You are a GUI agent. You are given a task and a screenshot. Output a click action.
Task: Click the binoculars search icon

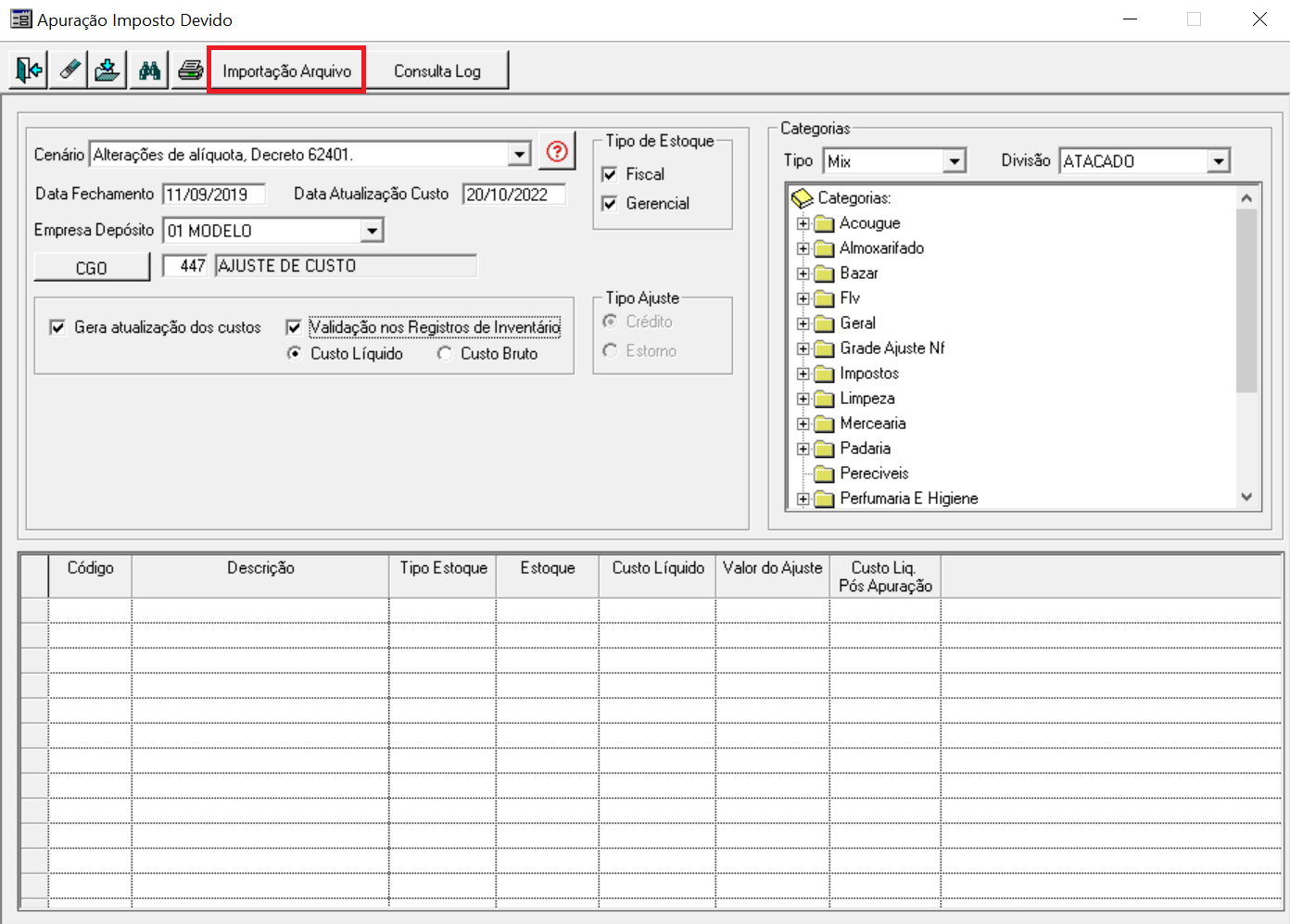[x=149, y=70]
